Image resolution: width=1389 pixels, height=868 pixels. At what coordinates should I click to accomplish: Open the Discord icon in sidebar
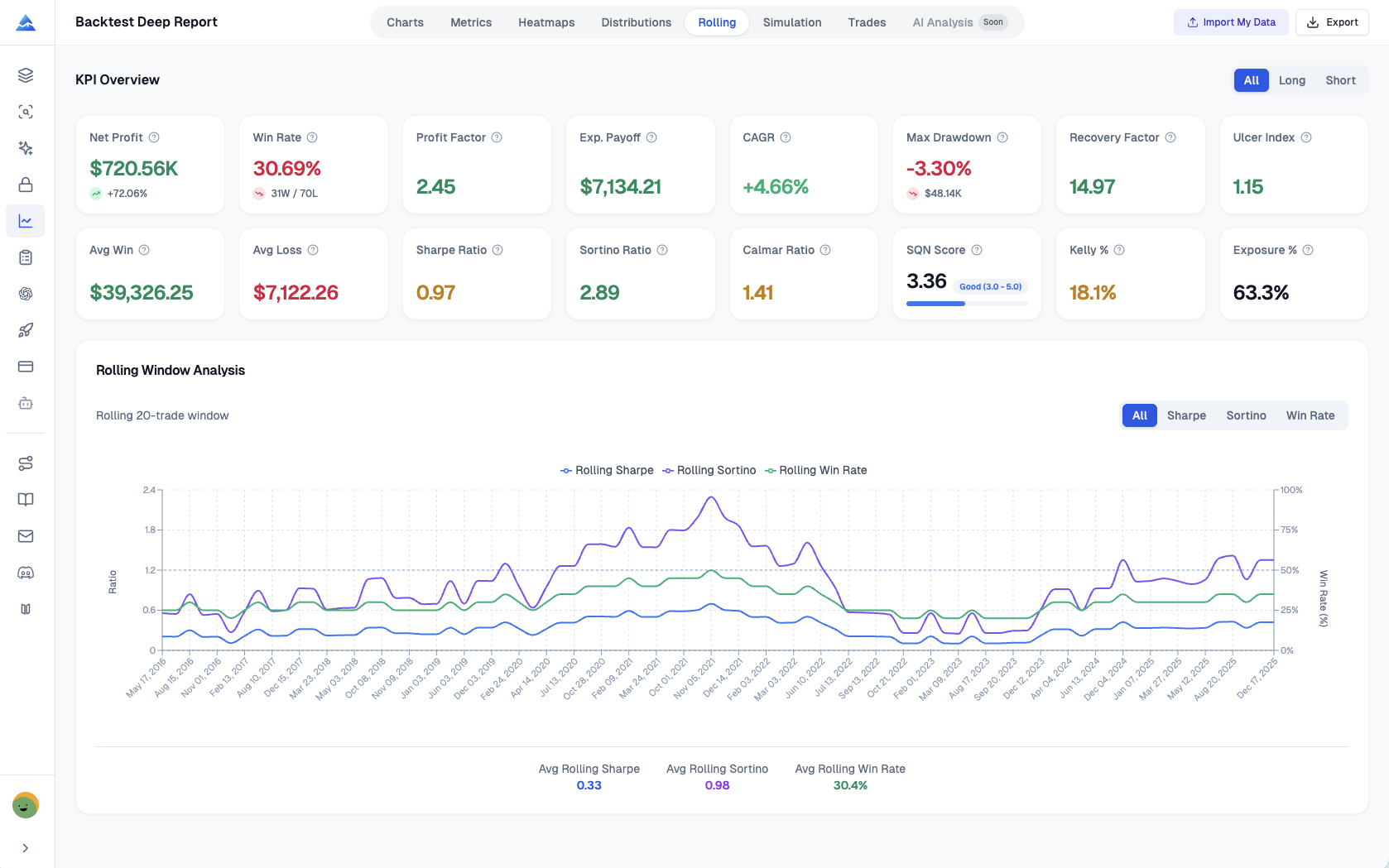click(26, 573)
